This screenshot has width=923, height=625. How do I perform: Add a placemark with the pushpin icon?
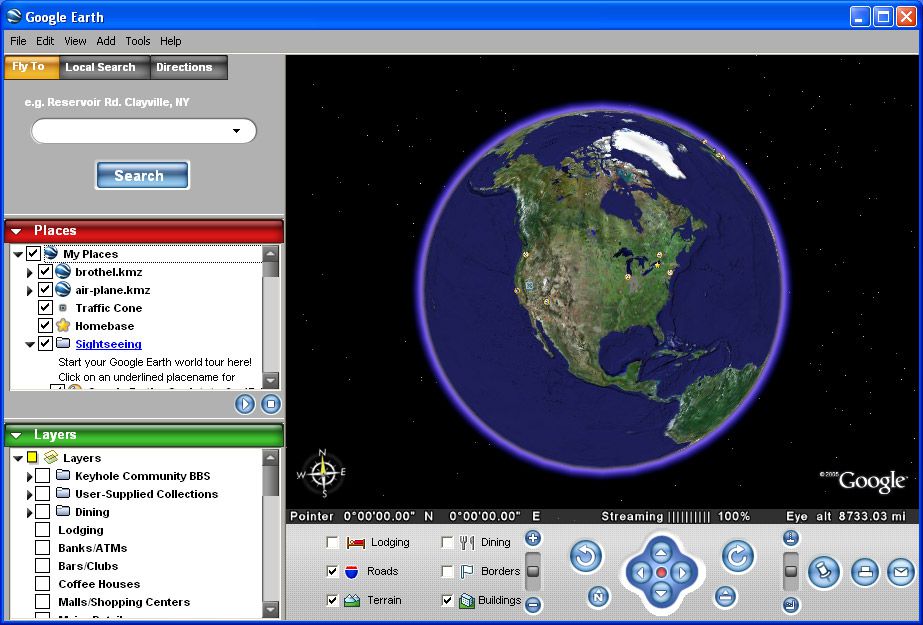point(823,572)
